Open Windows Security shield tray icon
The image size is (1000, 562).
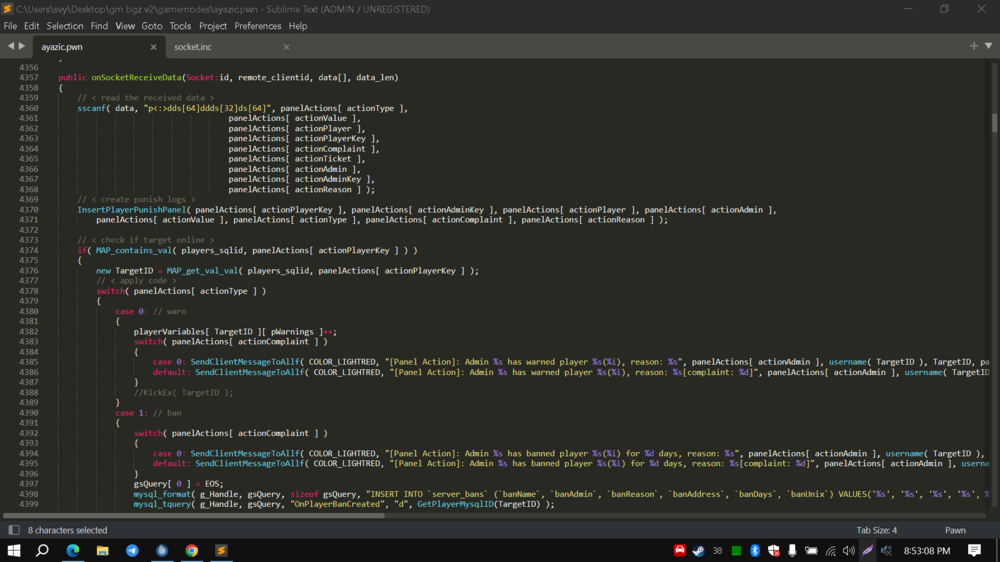point(774,551)
